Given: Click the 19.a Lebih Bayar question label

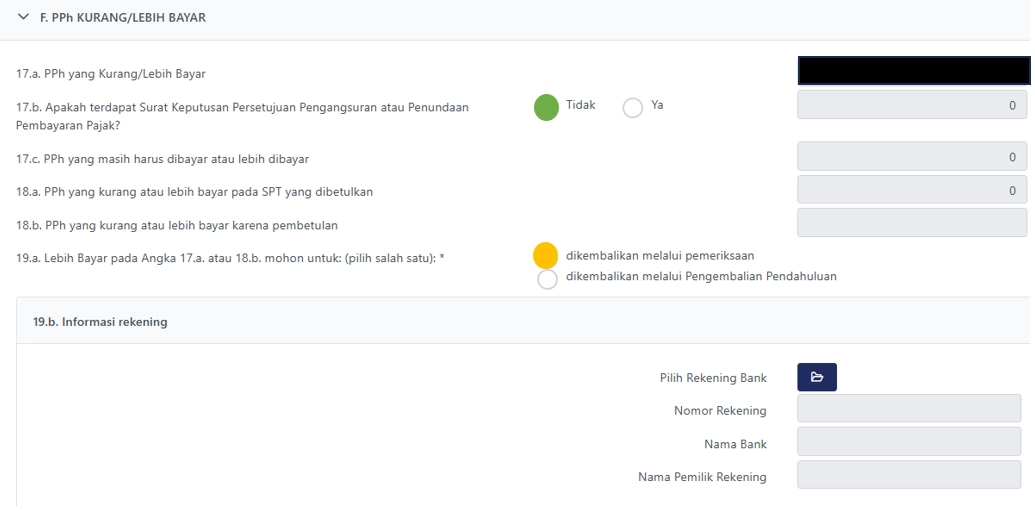Looking at the screenshot, I should [230, 259].
